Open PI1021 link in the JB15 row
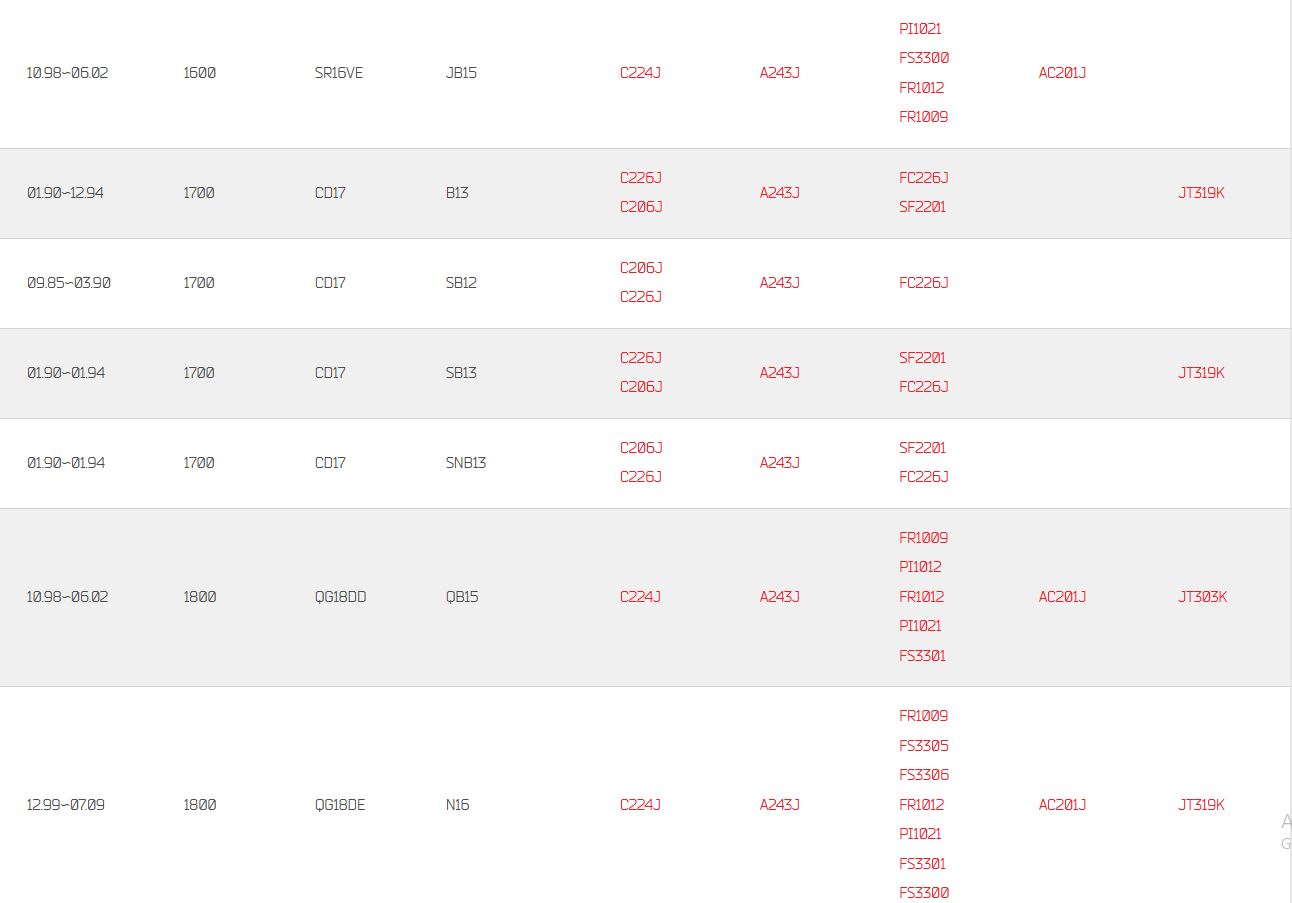The height and width of the screenshot is (903, 1292). click(x=920, y=29)
